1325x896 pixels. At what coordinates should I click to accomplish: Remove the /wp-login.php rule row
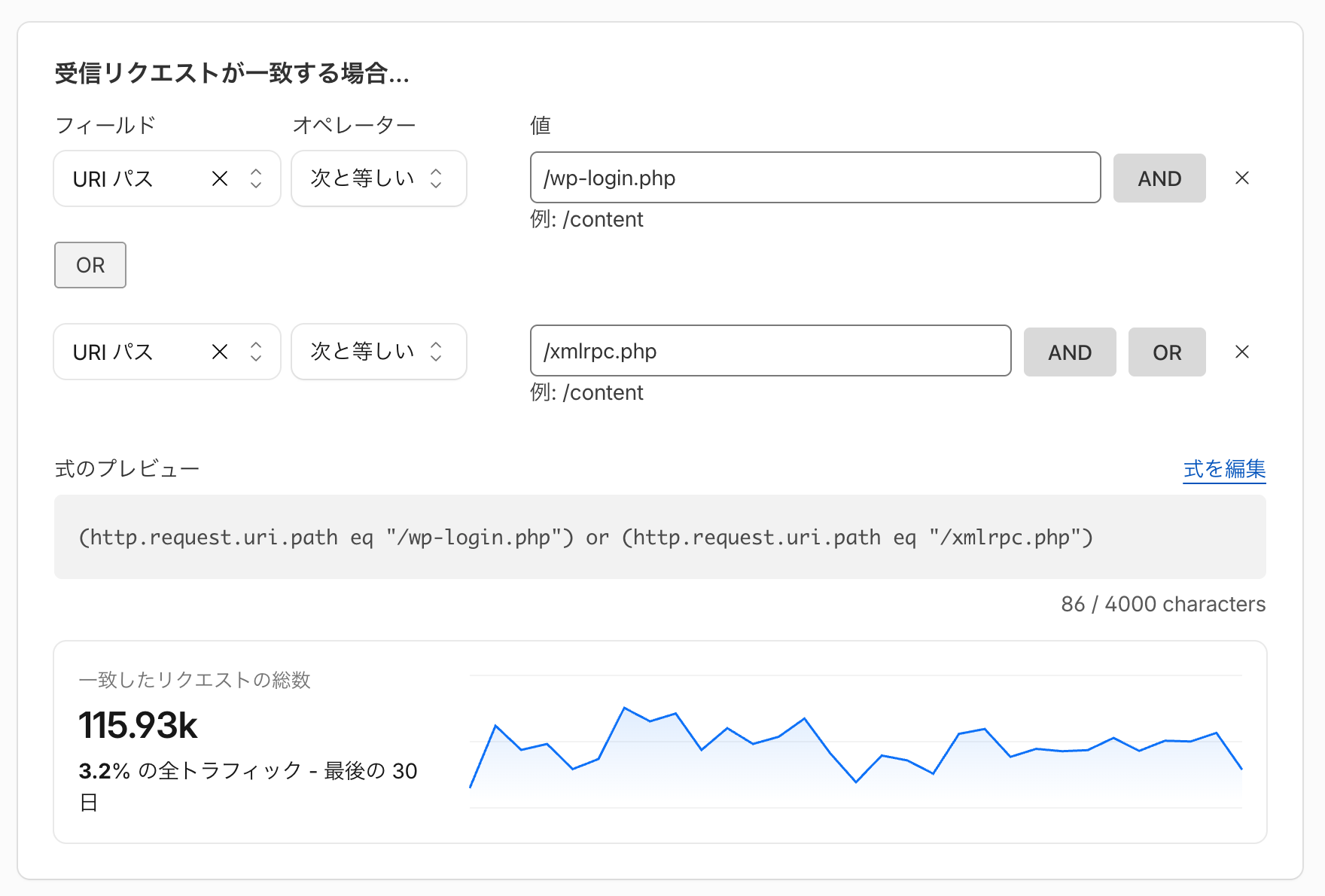(1242, 178)
